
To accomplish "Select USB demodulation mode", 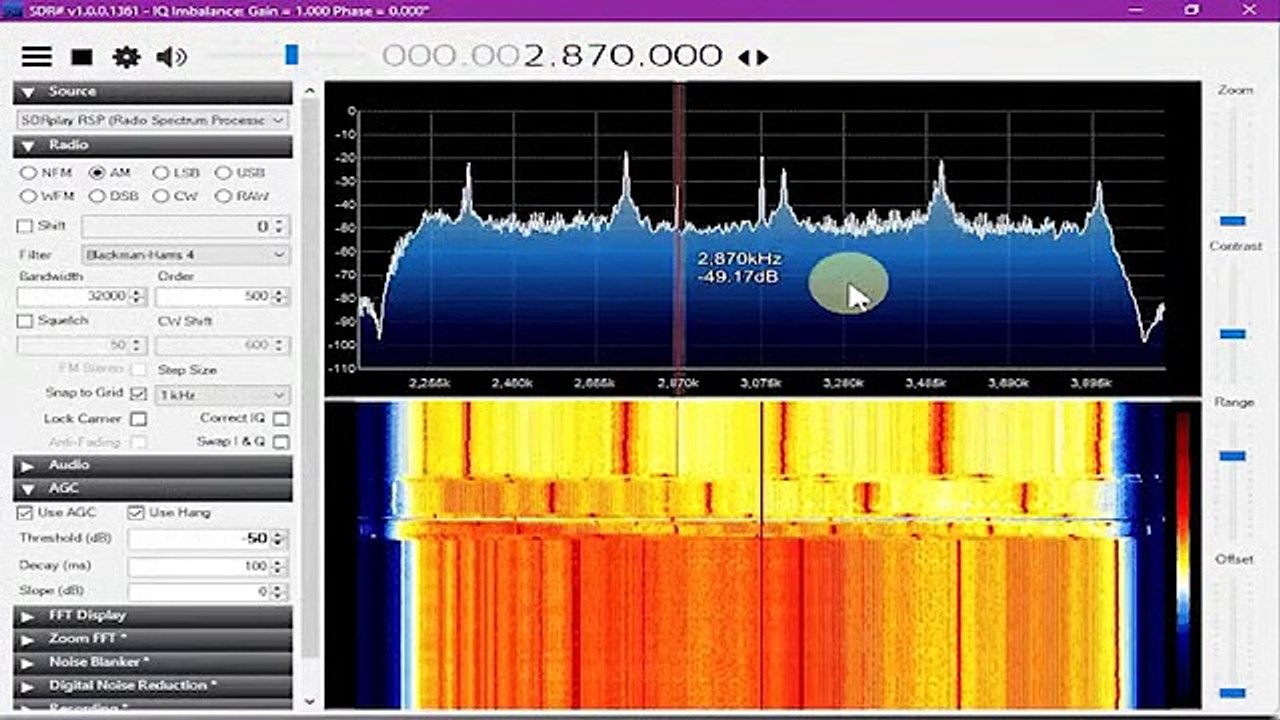I will tap(240, 173).
